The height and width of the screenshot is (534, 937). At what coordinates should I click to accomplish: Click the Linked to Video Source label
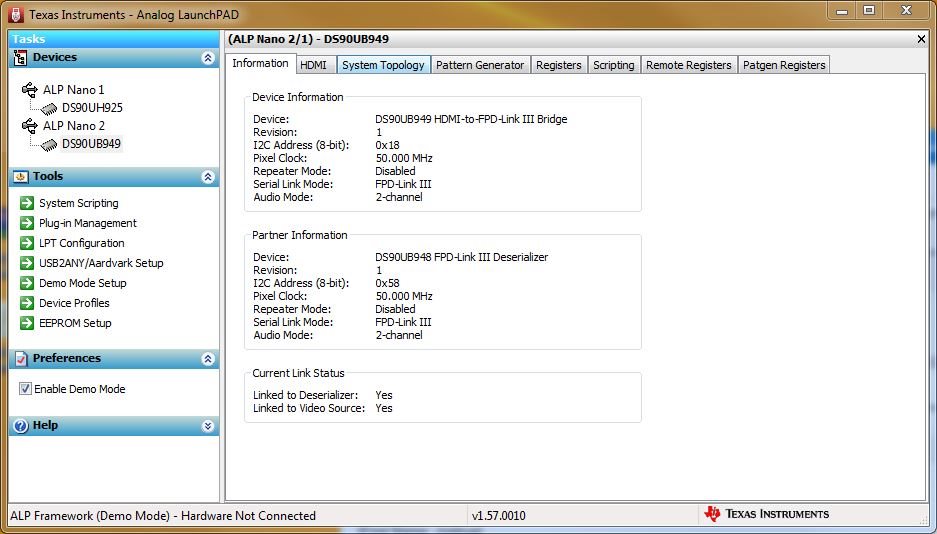pyautogui.click(x=309, y=409)
